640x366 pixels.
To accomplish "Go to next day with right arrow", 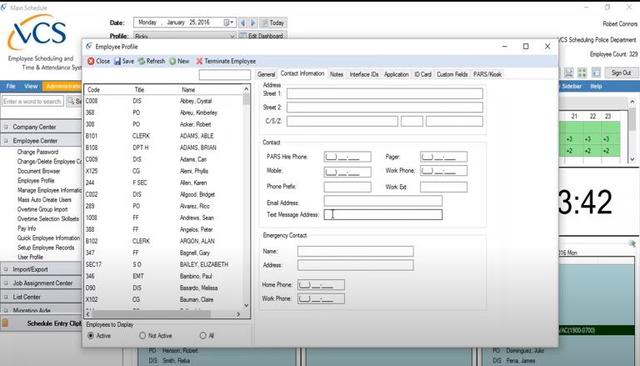I will [x=253, y=23].
